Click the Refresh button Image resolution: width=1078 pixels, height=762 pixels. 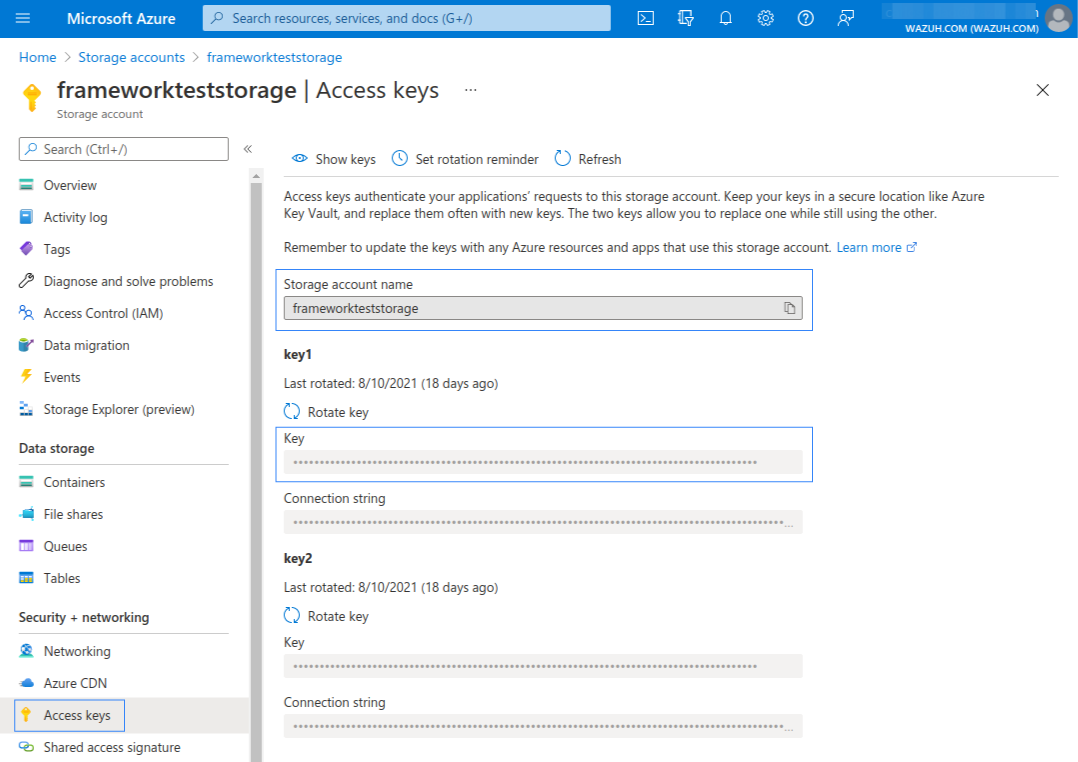click(588, 159)
